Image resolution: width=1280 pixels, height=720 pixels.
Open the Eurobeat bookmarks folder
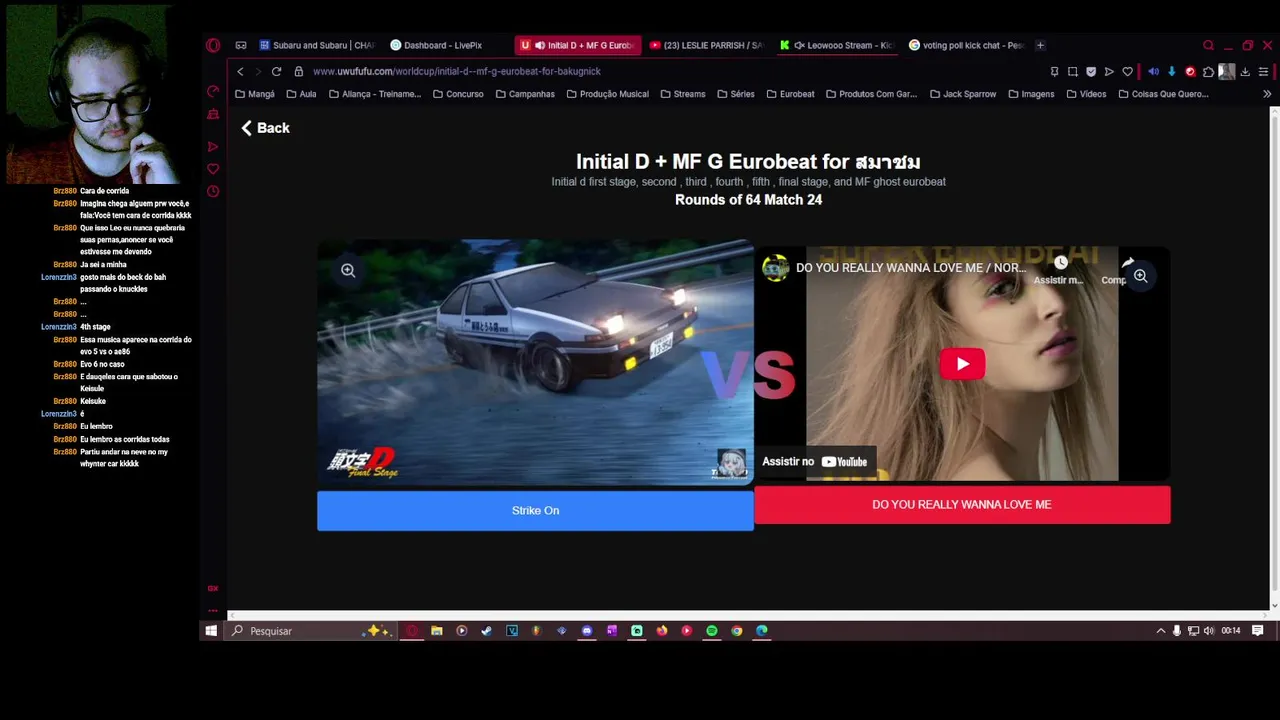(x=790, y=94)
